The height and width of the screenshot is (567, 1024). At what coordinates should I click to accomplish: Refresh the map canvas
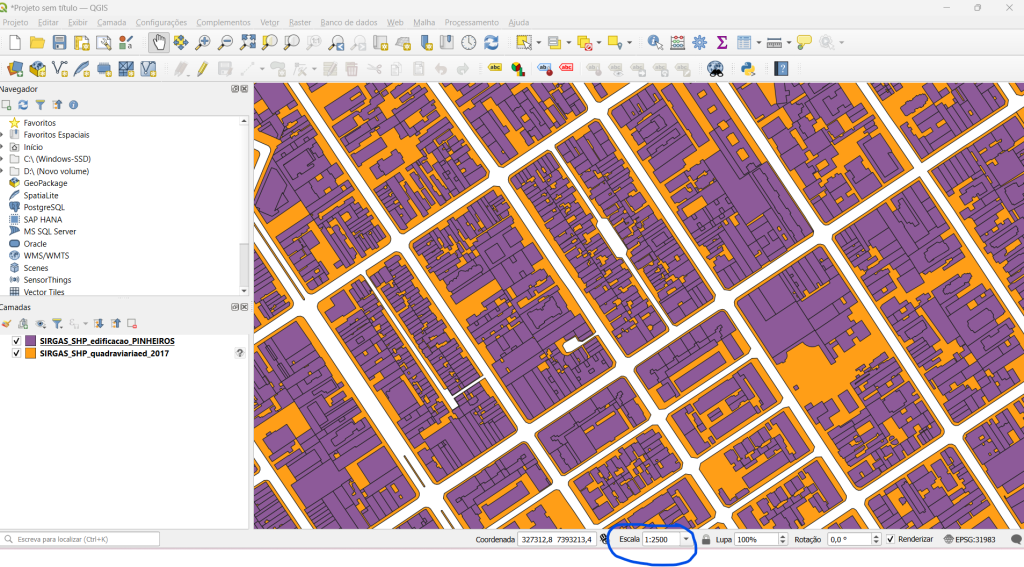tap(491, 43)
